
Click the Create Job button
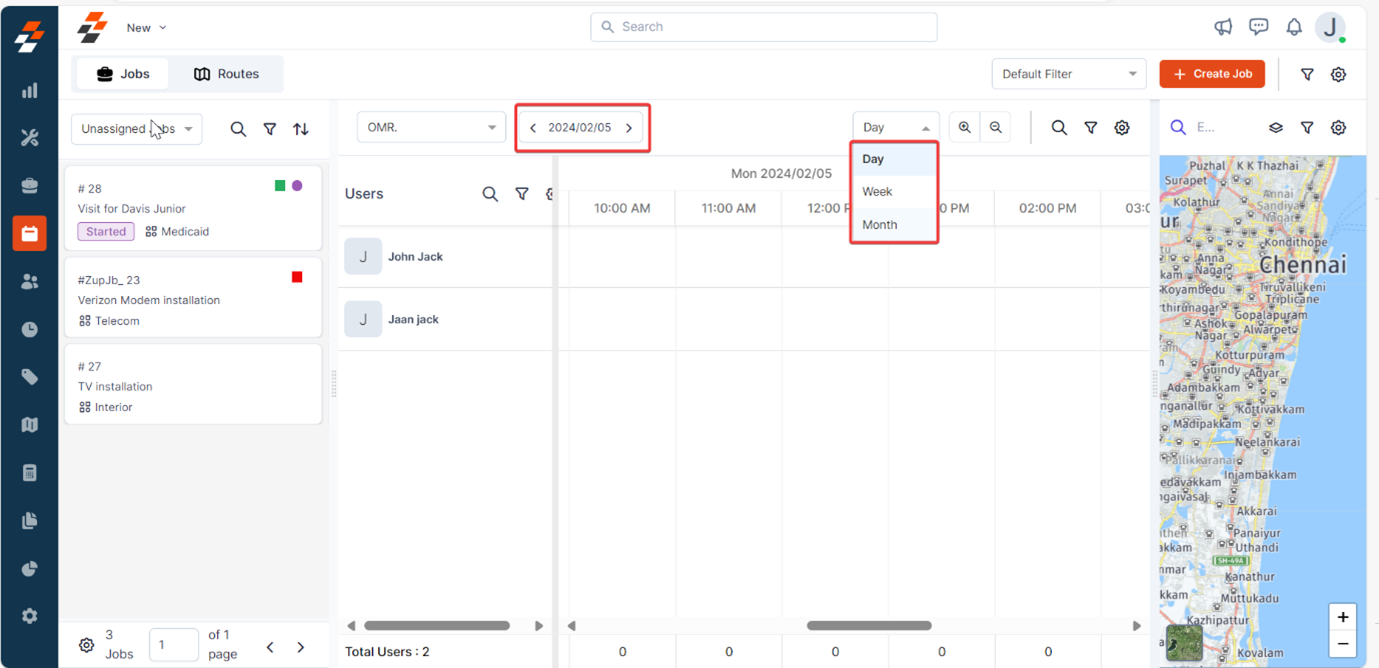(1212, 74)
